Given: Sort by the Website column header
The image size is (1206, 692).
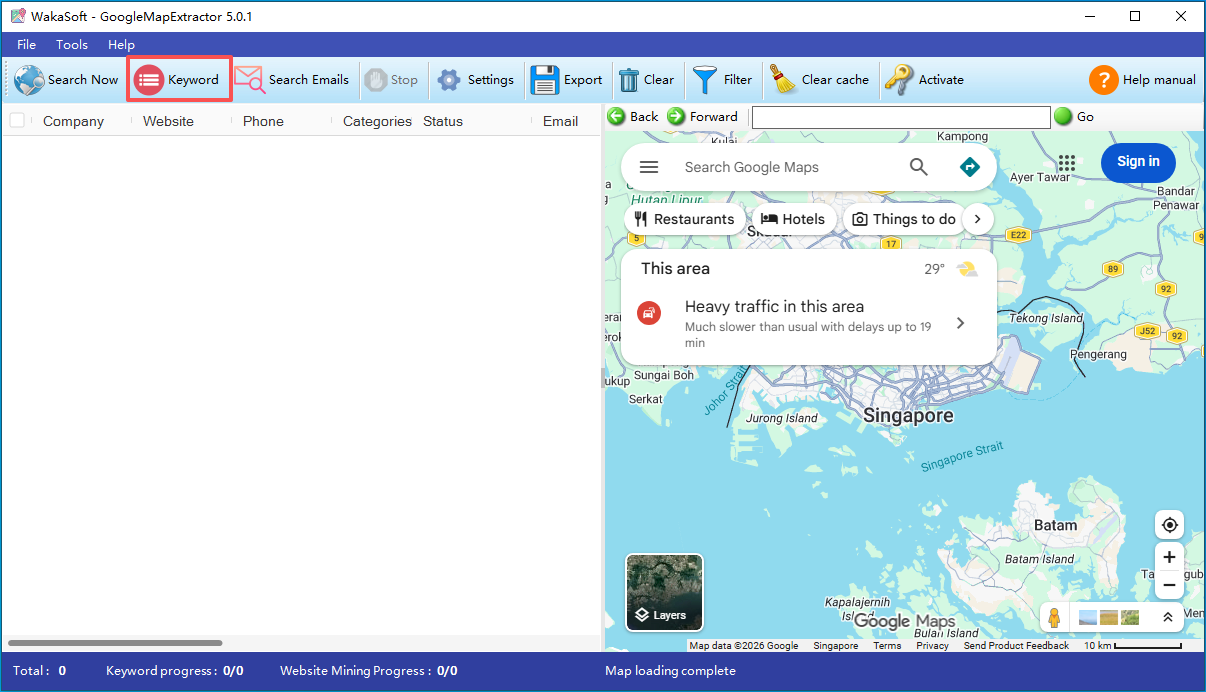Looking at the screenshot, I should (x=168, y=121).
